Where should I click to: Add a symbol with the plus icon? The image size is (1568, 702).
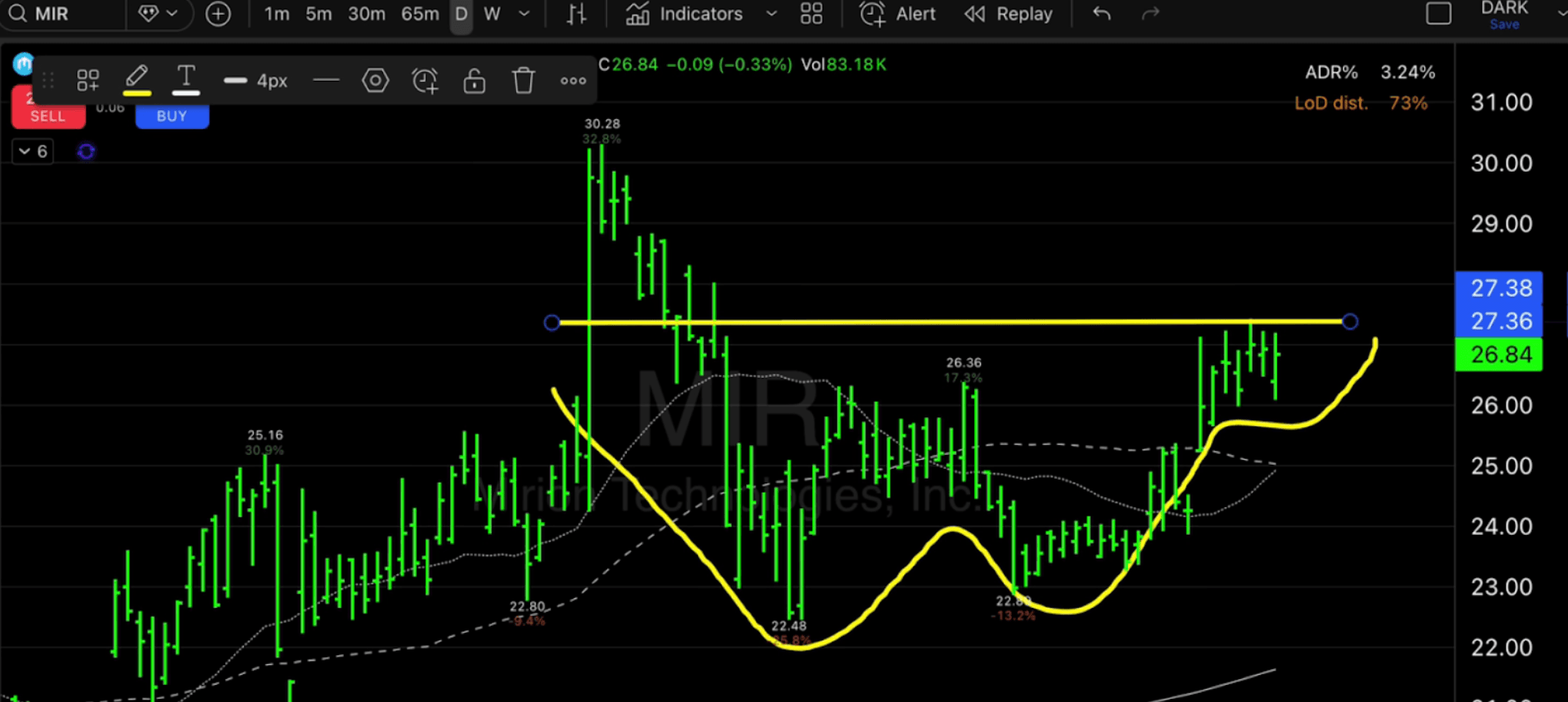click(219, 14)
